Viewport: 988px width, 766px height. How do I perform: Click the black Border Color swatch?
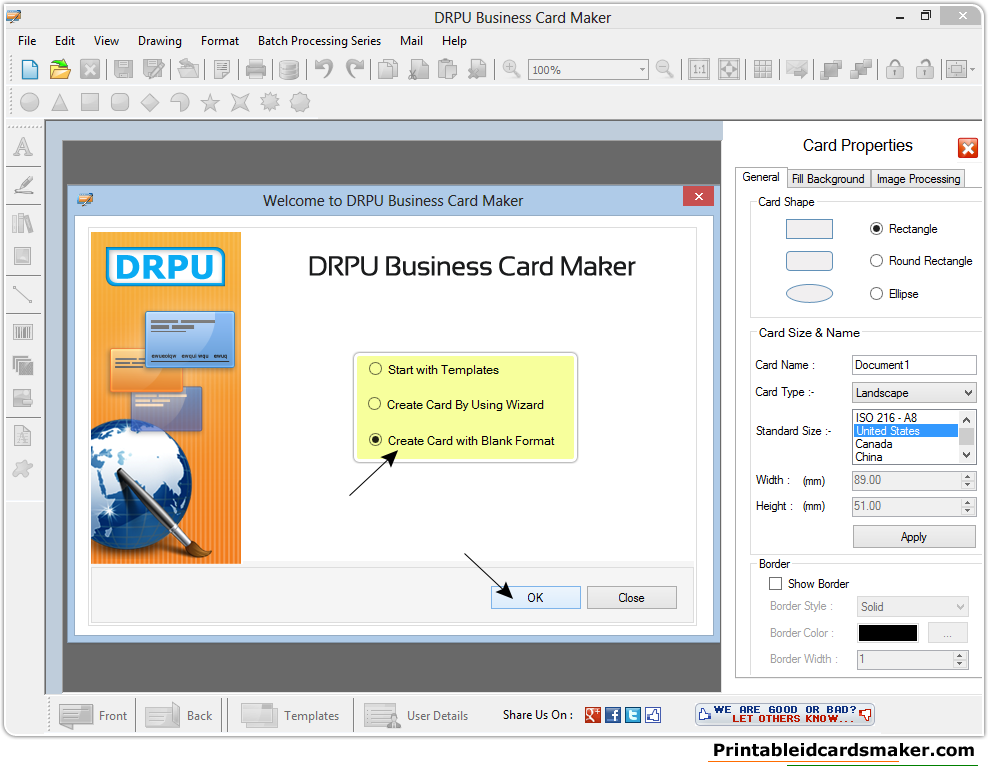click(888, 632)
